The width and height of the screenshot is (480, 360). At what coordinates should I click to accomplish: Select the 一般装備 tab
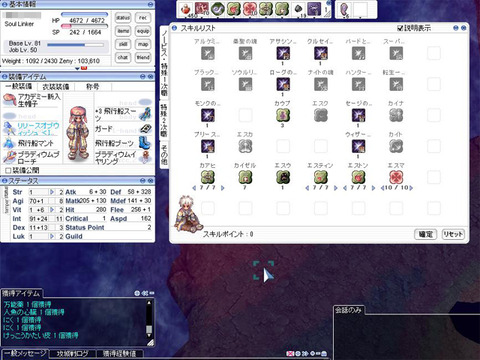tap(19, 87)
